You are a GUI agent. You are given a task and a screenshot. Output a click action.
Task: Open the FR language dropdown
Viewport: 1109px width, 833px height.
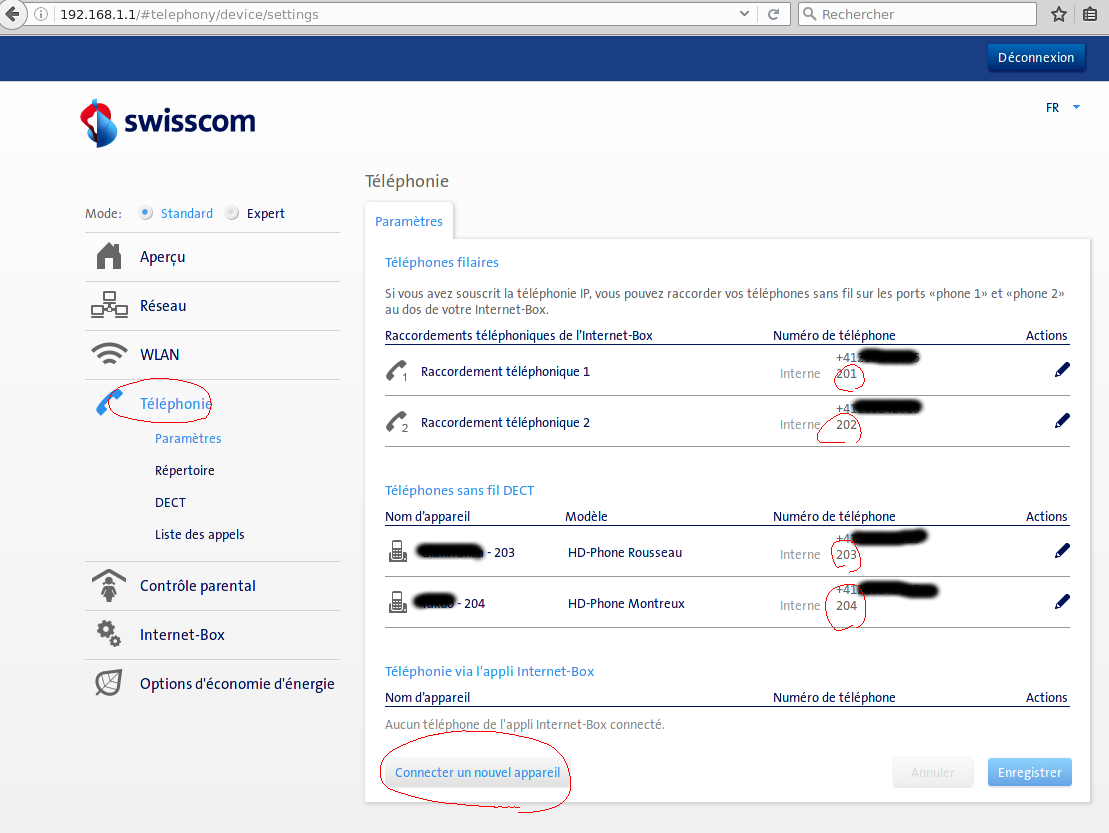[1060, 106]
